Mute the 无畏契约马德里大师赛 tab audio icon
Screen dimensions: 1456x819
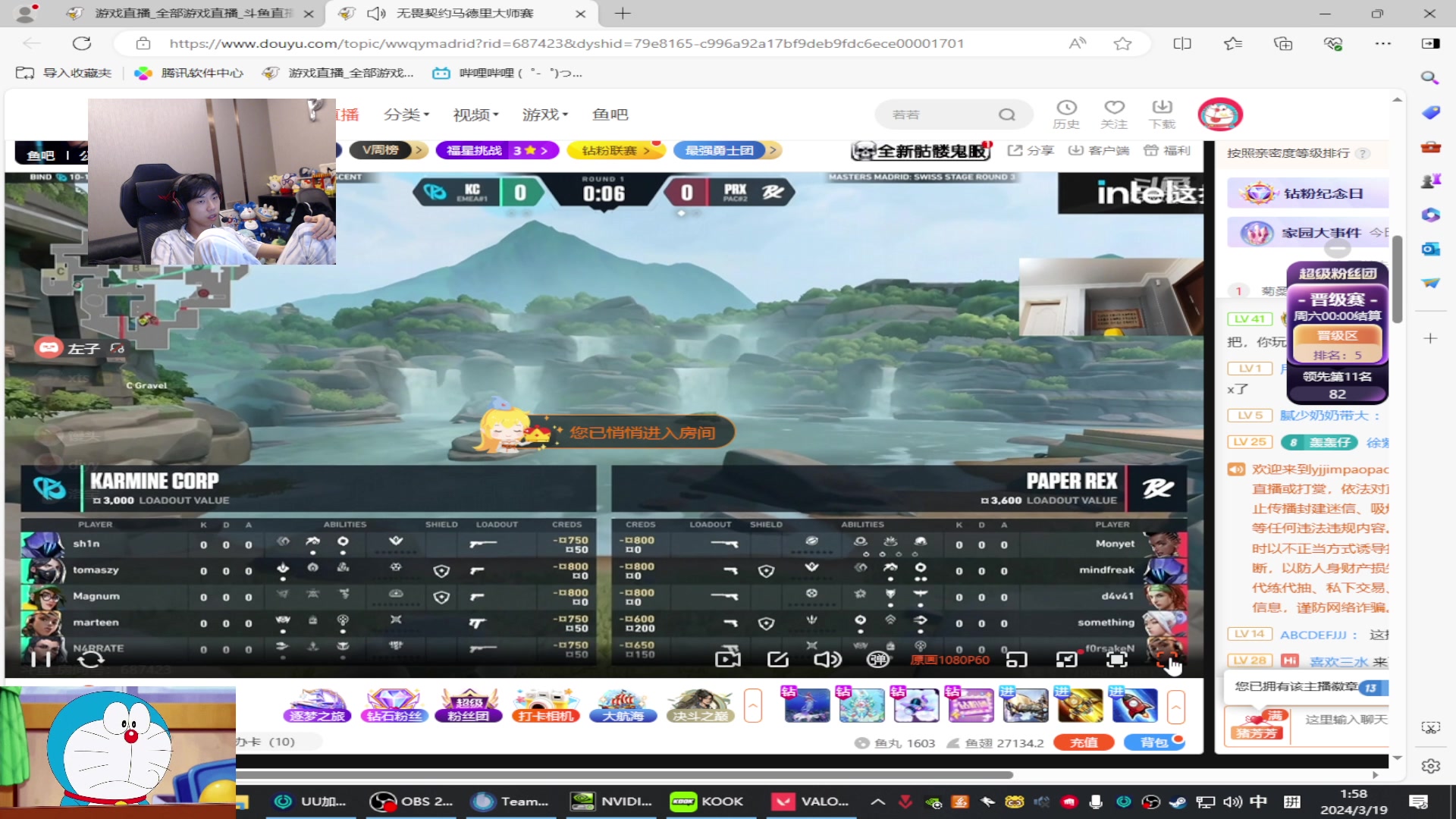(x=377, y=14)
